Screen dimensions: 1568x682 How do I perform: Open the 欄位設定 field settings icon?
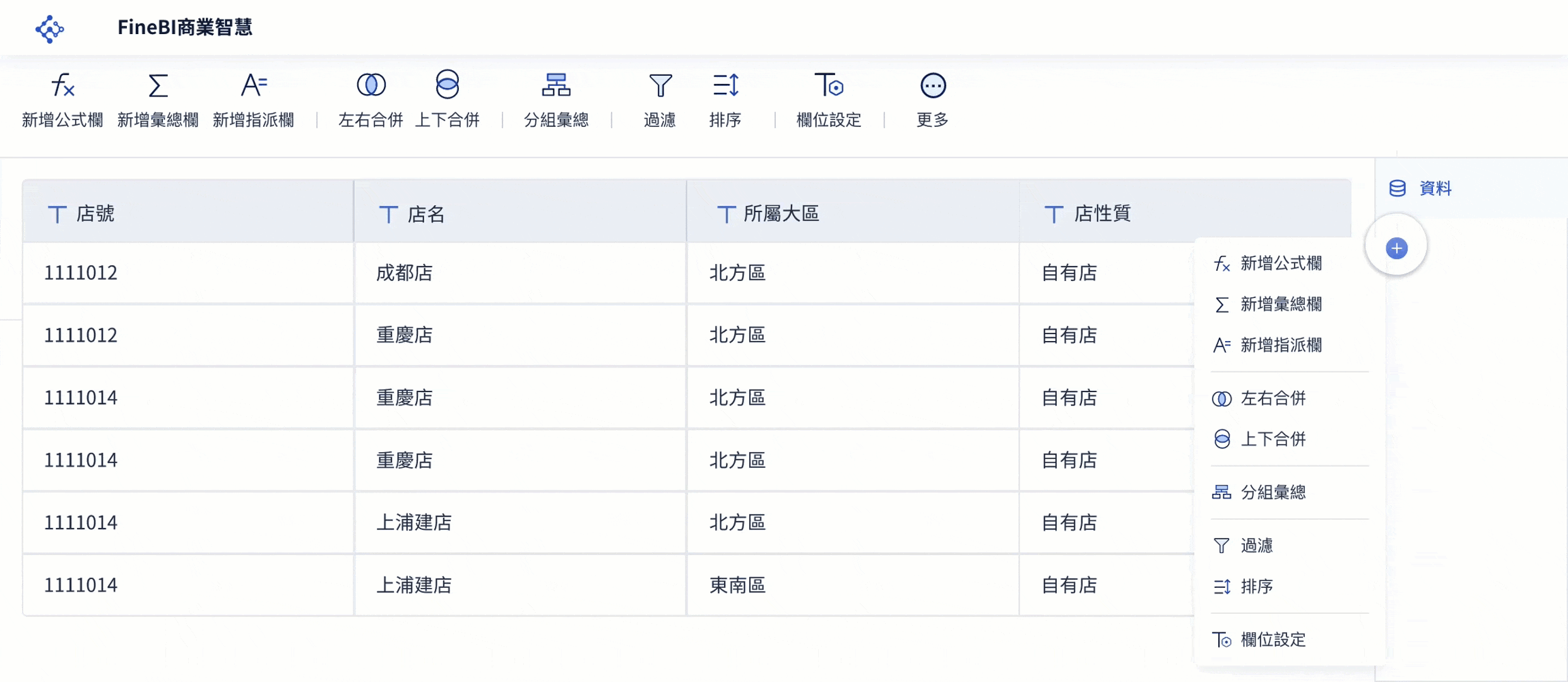point(829,85)
